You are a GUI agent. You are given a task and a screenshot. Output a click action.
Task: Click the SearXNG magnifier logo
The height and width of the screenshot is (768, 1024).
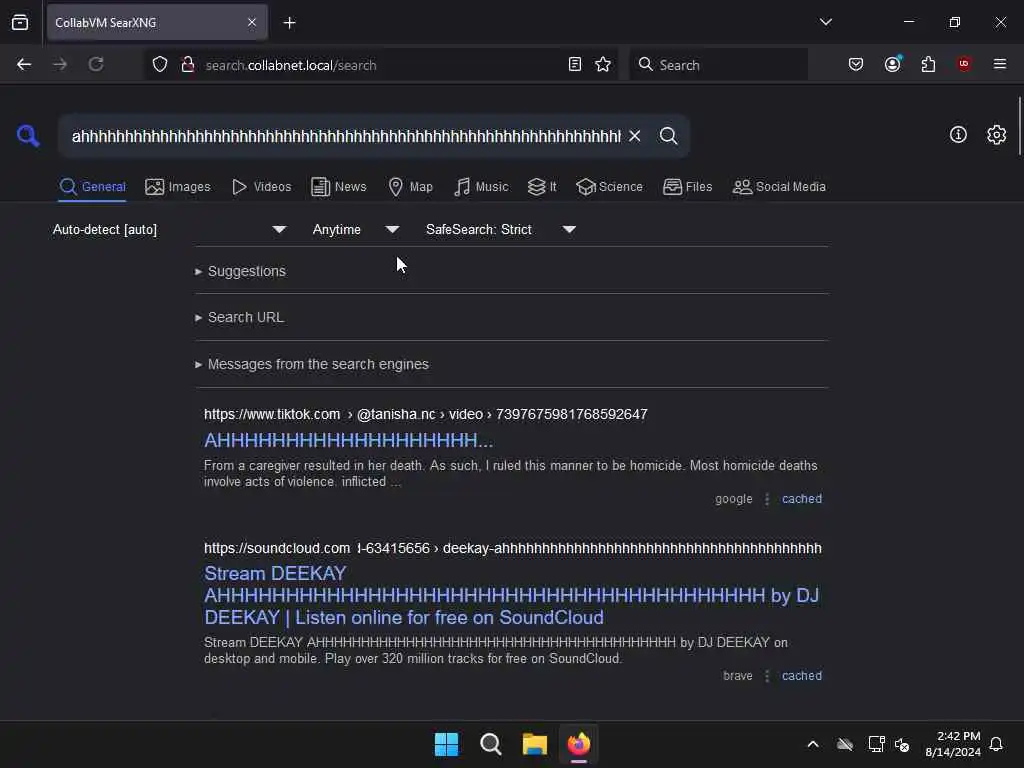28,136
